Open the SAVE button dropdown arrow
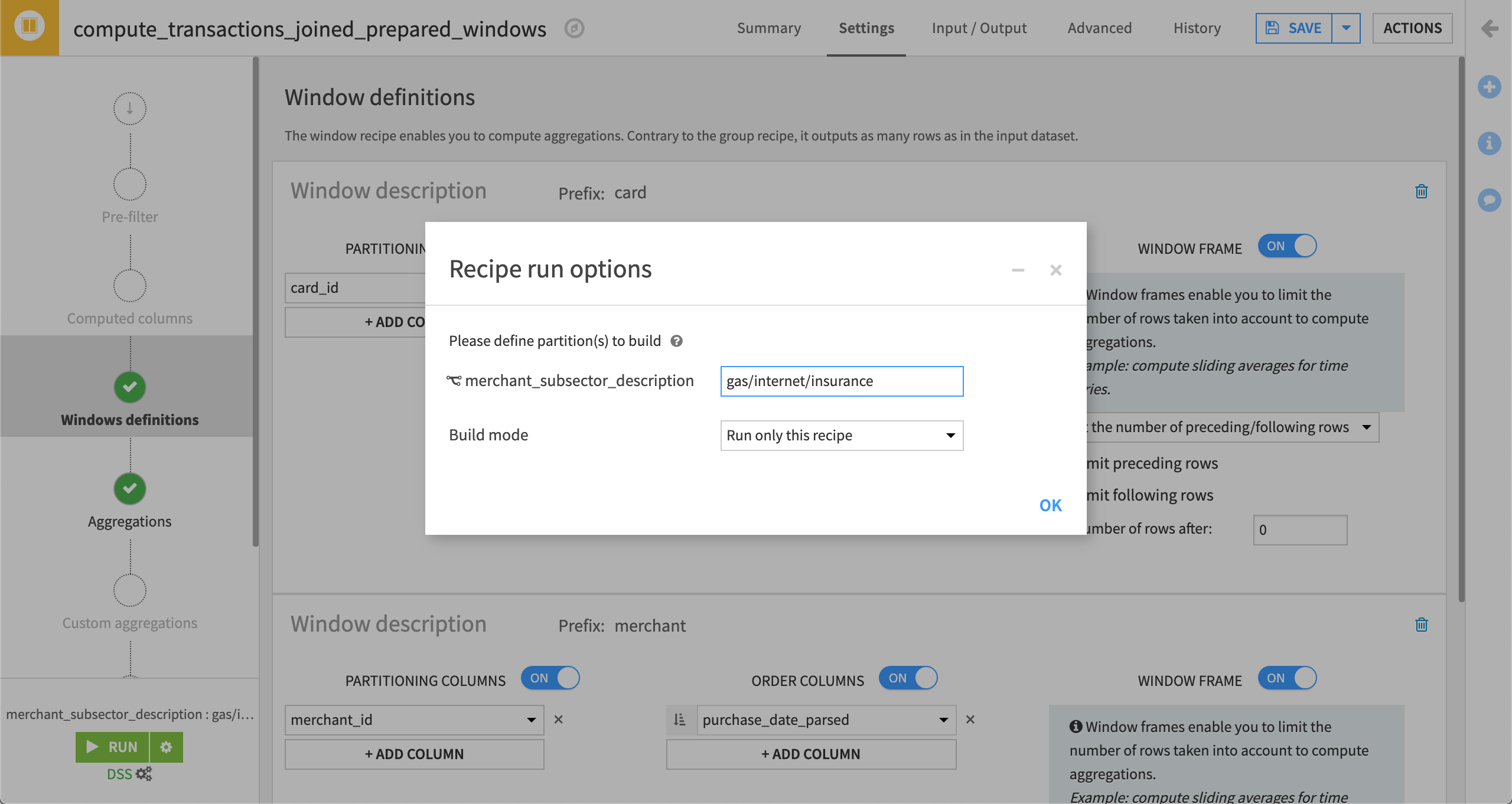1512x804 pixels. tap(1346, 28)
